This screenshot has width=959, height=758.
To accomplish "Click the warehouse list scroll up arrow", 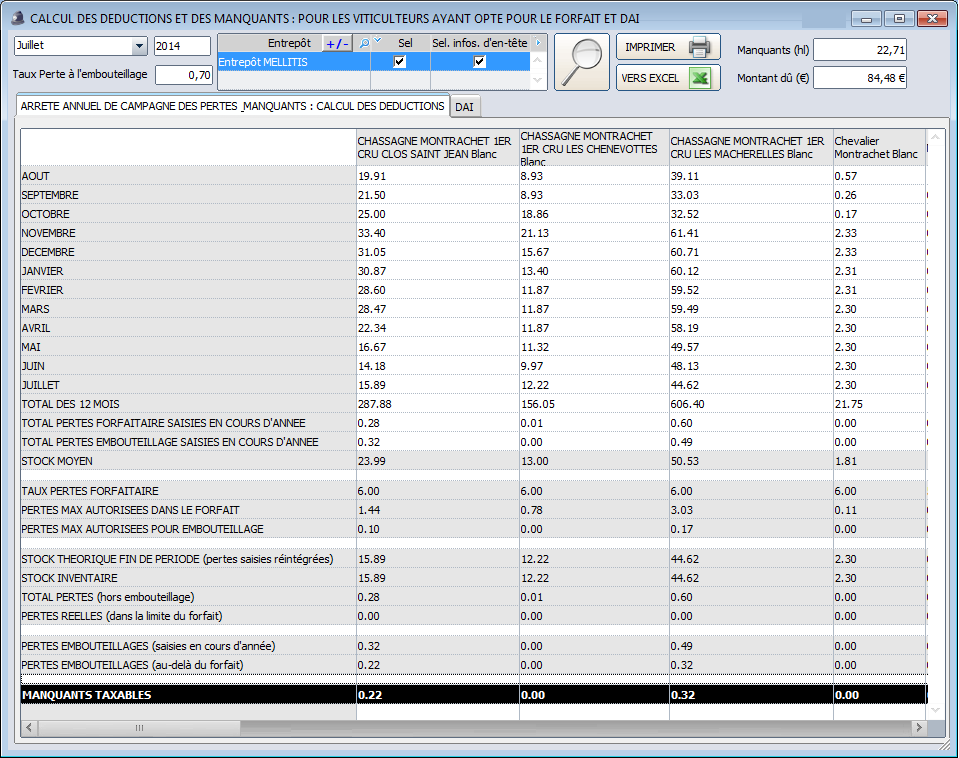I will tap(538, 60).
